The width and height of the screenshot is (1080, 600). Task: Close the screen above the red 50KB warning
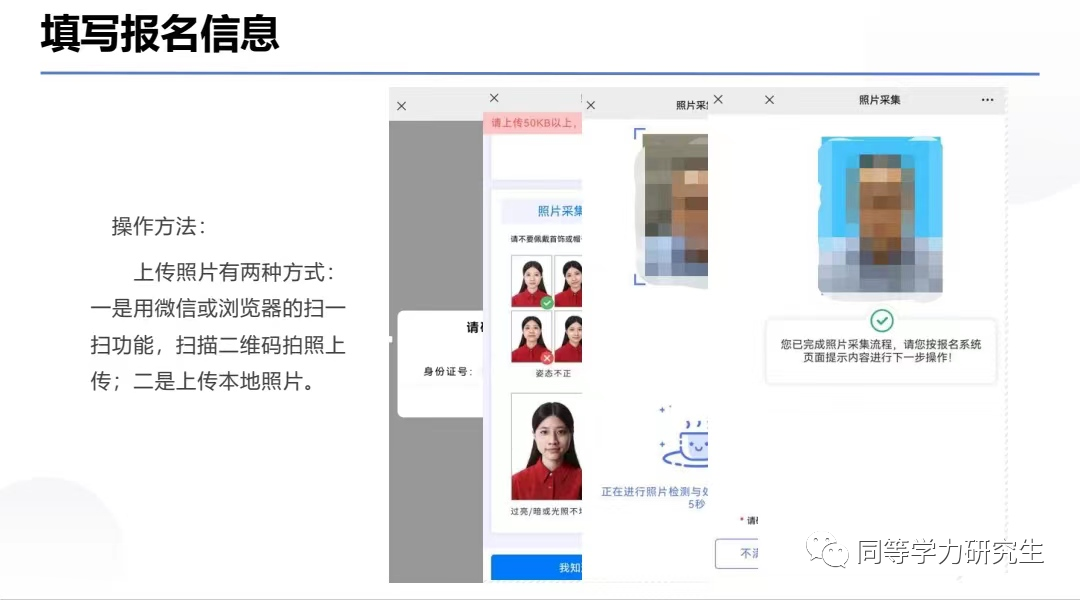493,98
